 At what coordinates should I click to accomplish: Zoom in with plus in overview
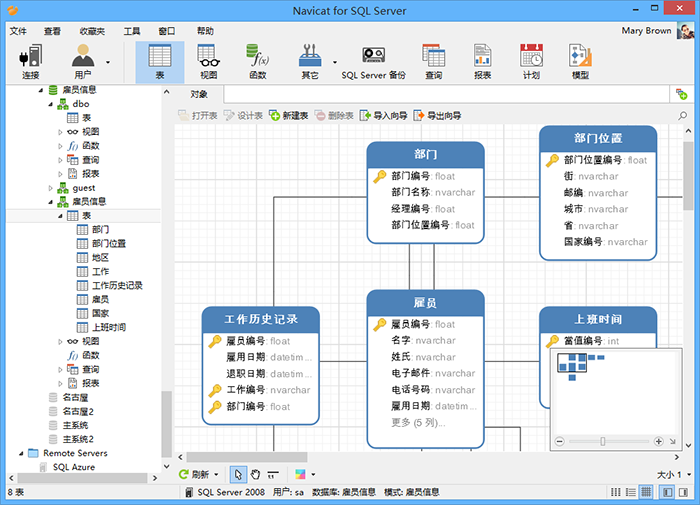tap(658, 441)
